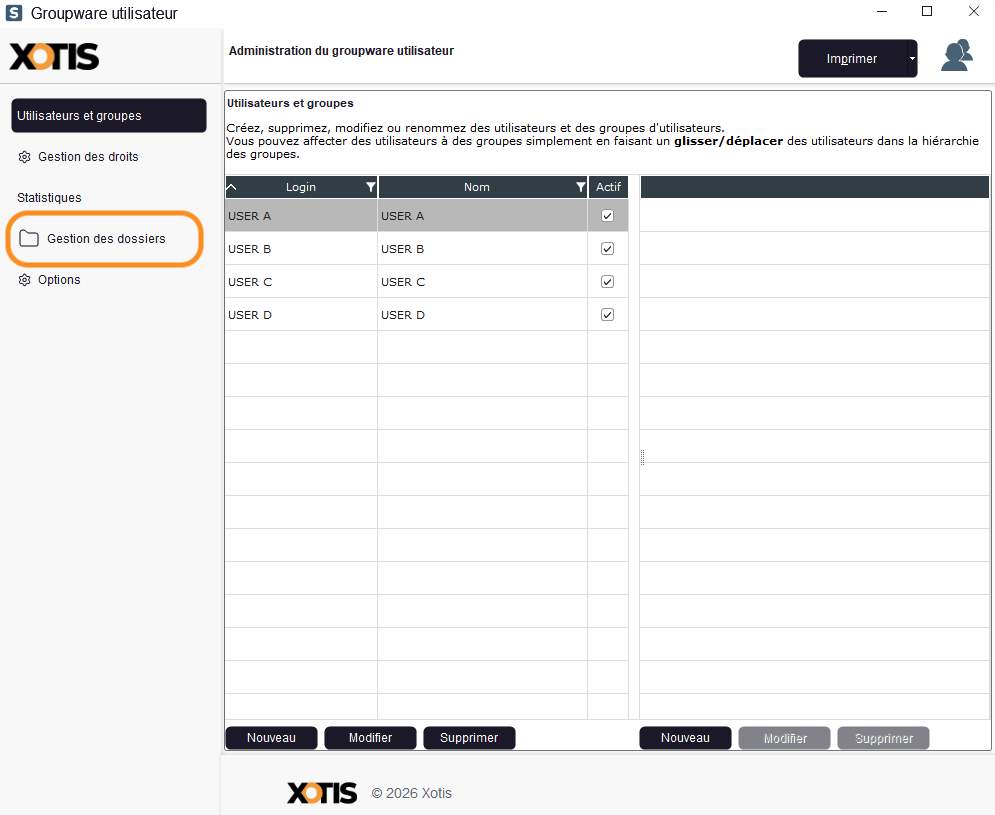Click the folder icon for Gestion des dossiers

(x=29, y=239)
